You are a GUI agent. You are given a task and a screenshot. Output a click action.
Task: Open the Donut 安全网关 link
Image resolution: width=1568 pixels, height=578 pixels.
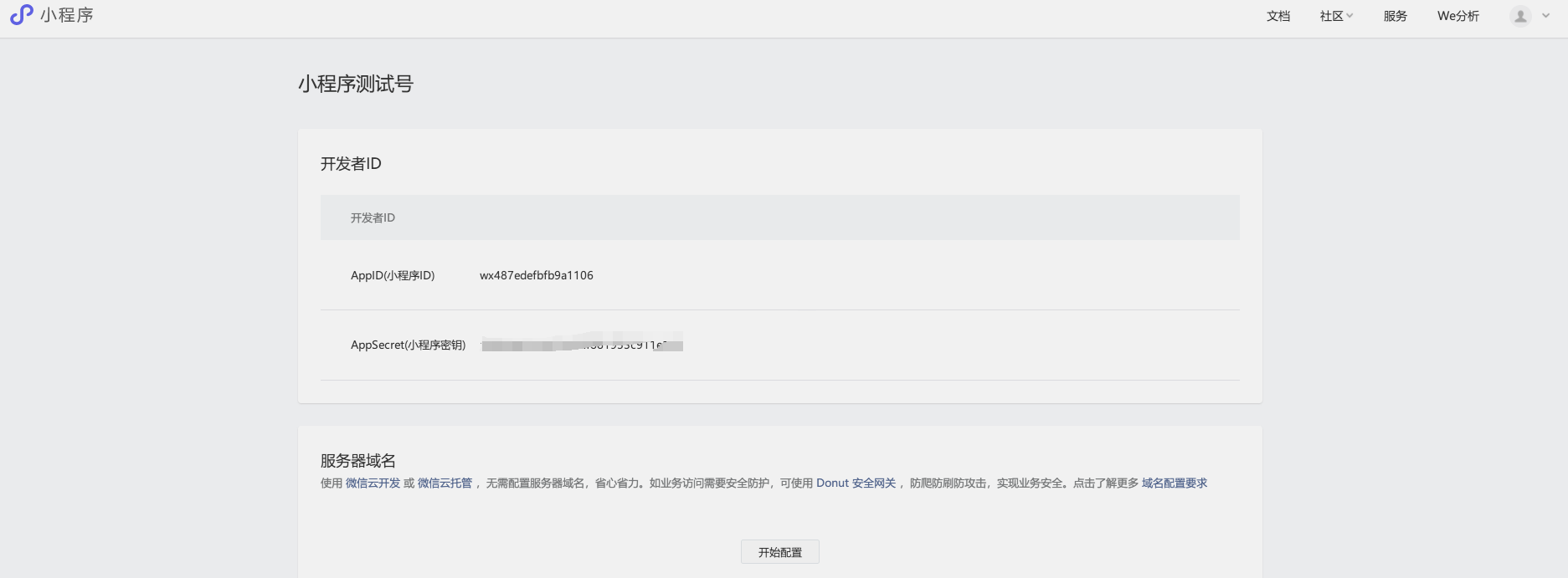point(856,483)
